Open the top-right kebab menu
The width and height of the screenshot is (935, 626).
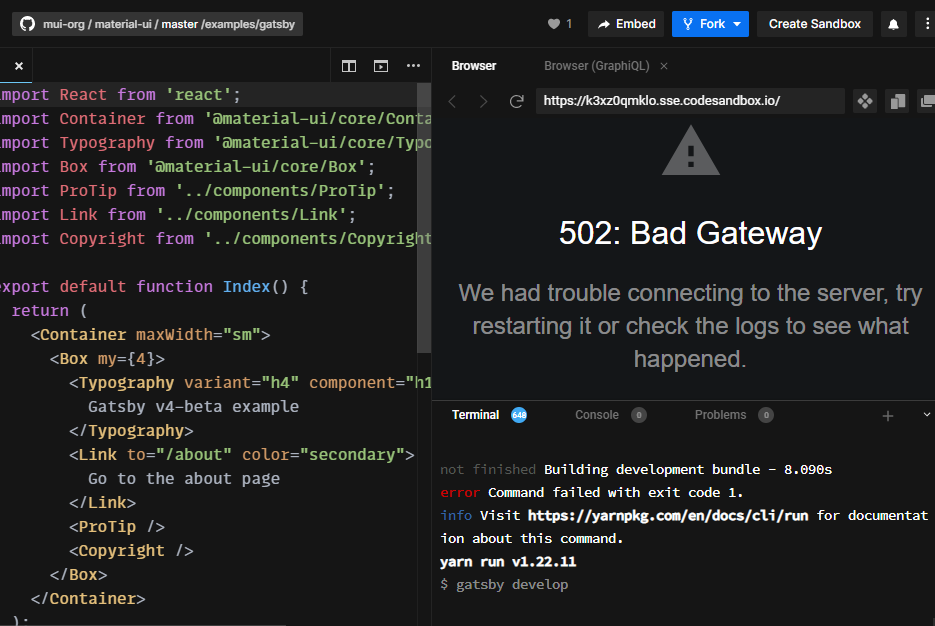[926, 24]
